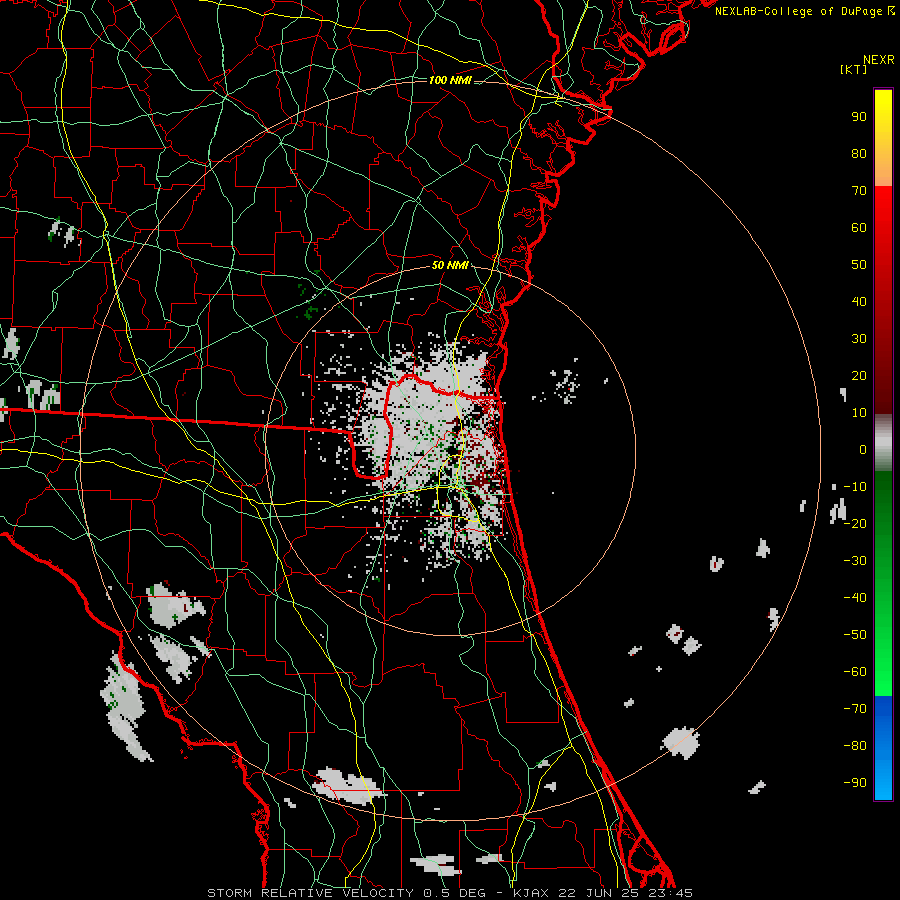Click the -50 knot scale value
Image resolution: width=900 pixels, height=900 pixels.
click(x=855, y=635)
